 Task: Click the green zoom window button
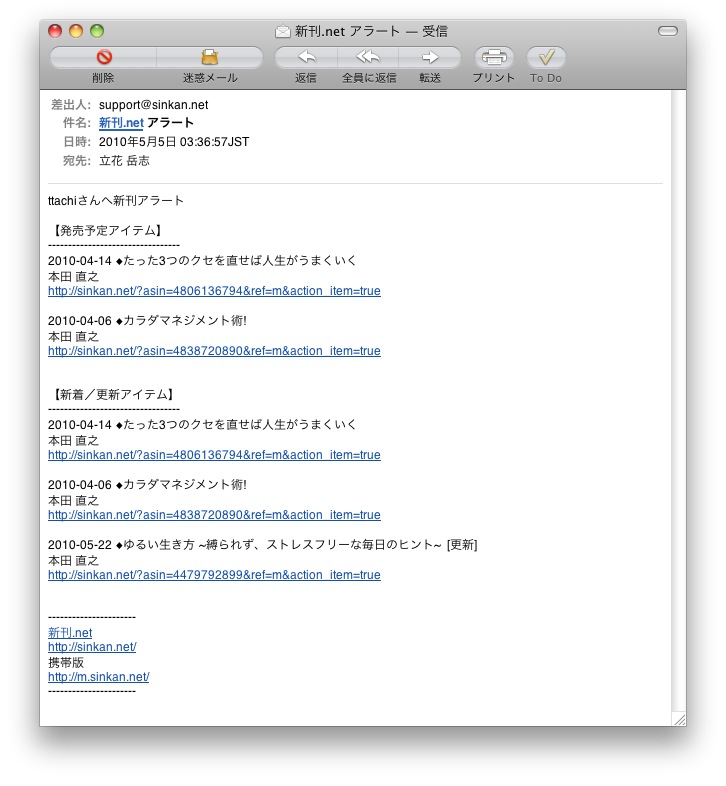point(97,31)
